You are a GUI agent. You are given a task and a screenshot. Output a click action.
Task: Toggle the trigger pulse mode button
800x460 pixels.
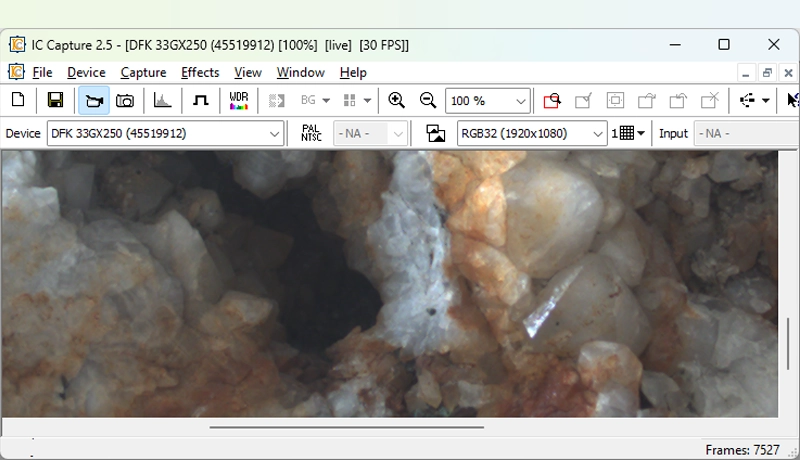point(200,100)
